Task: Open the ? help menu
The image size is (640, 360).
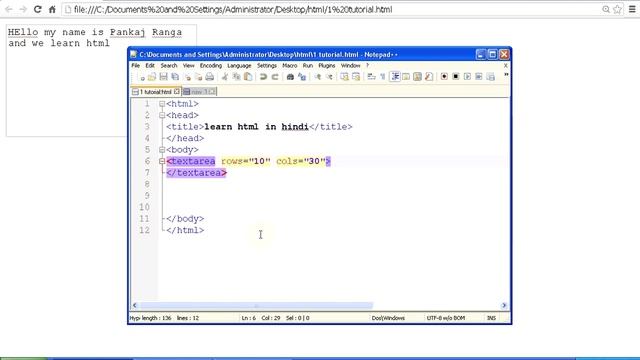Action: (x=367, y=65)
